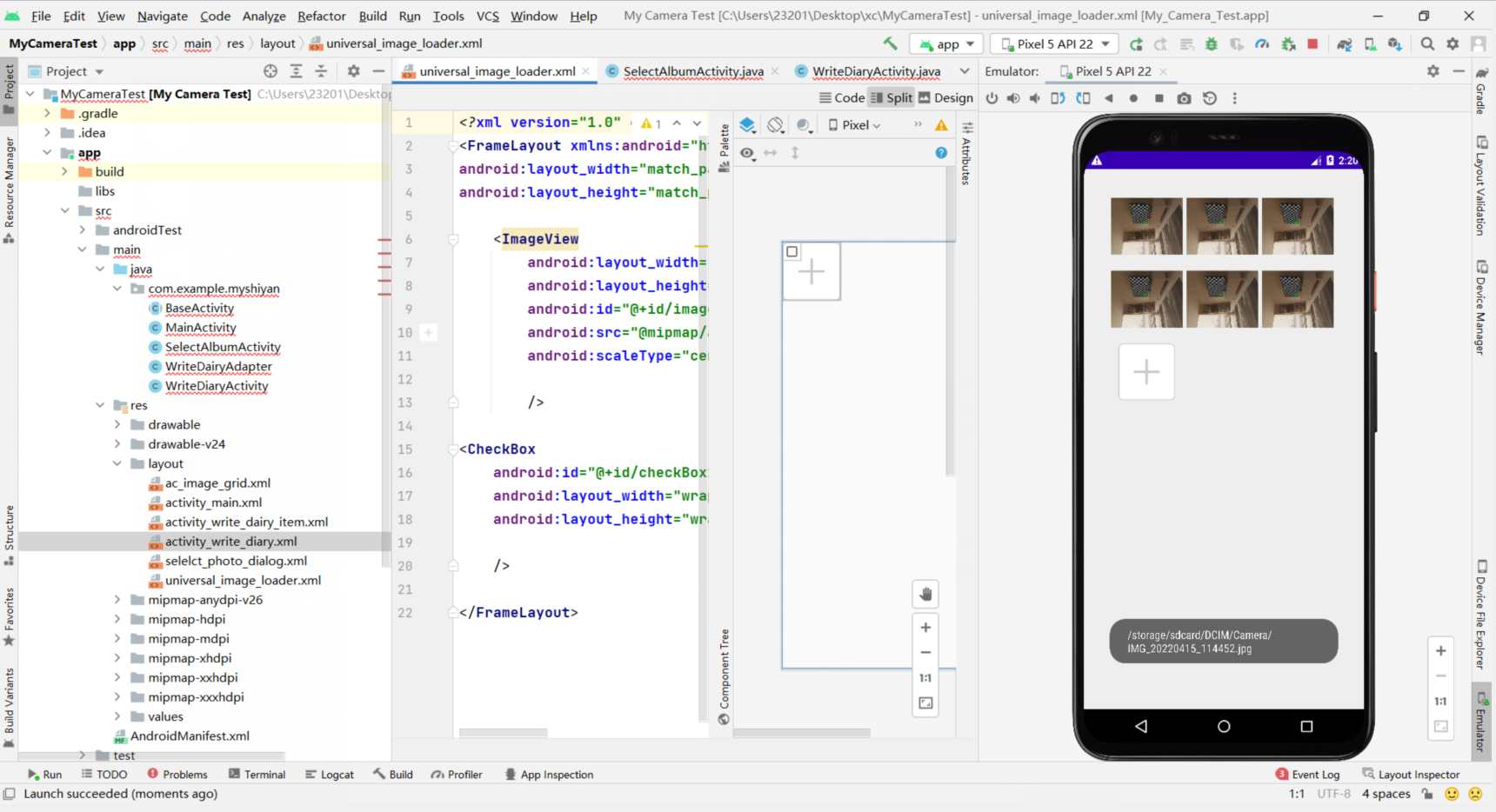Expand the mipmap-hdpi folder
Screen dimensions: 1496x812
click(117, 619)
